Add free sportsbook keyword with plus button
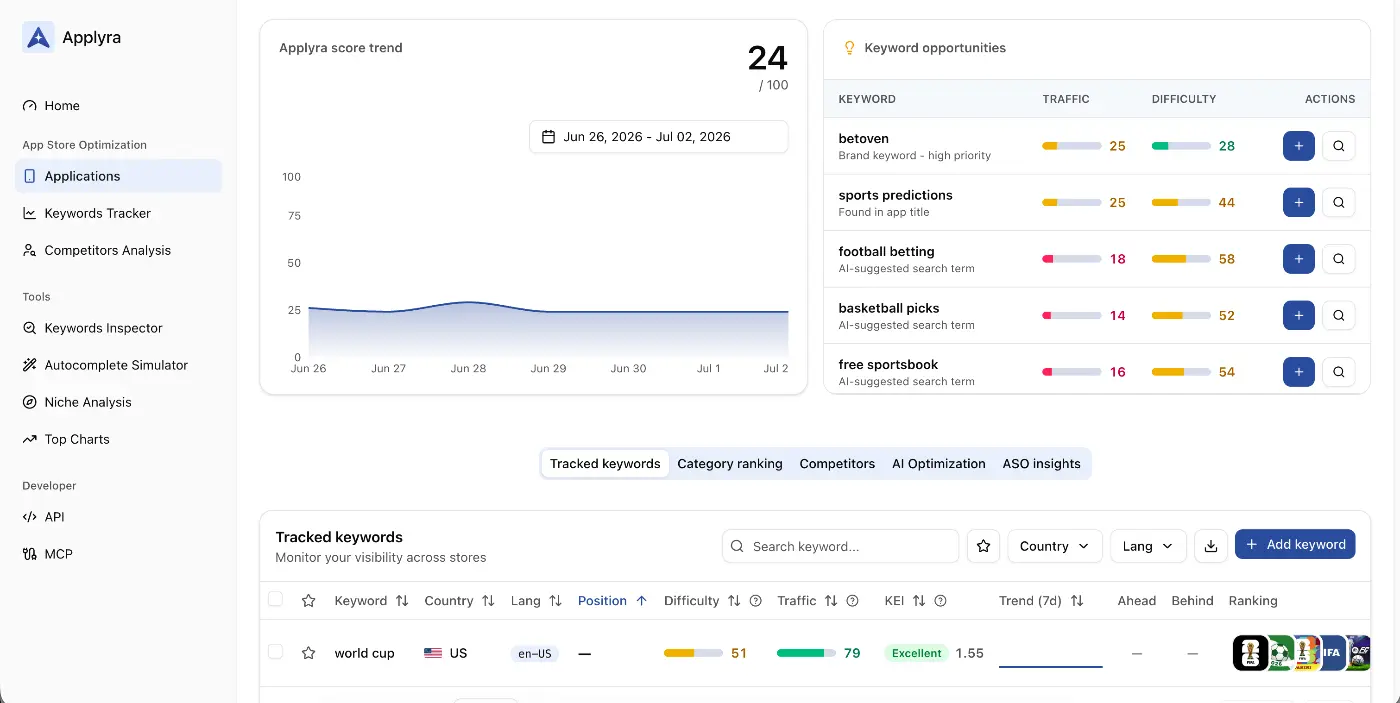The height and width of the screenshot is (703, 1400). tap(1298, 372)
